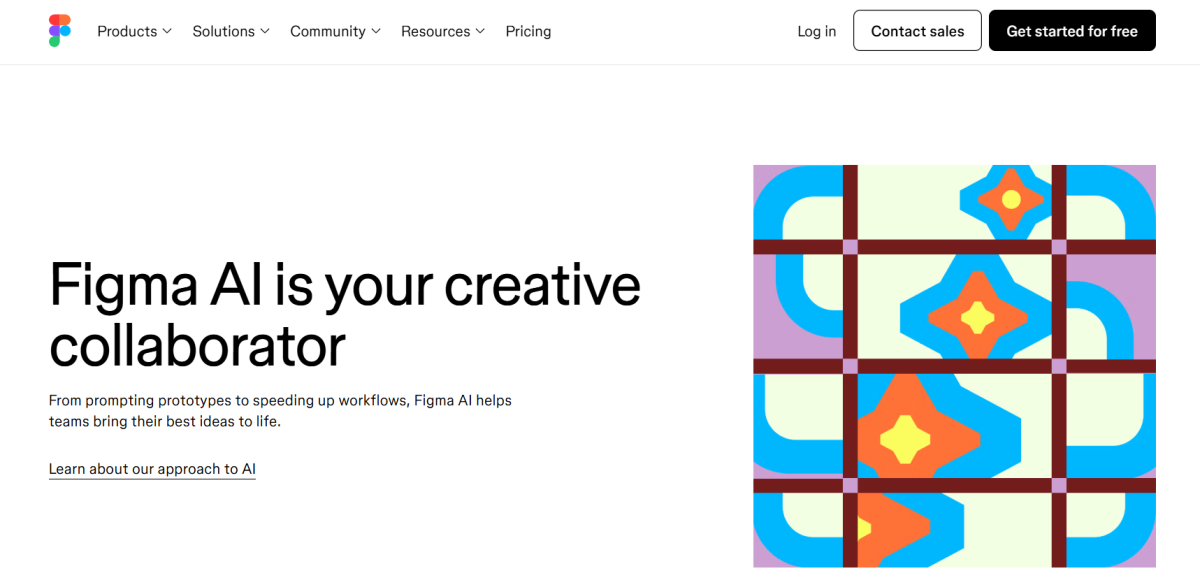
Task: Click the middle orange star with blue outline
Action: (977, 317)
